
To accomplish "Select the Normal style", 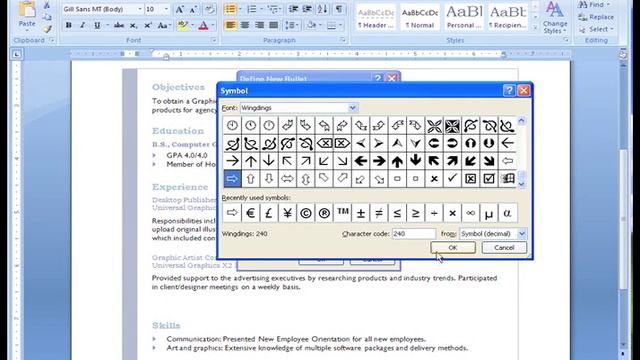I will pyautogui.click(x=420, y=17).
